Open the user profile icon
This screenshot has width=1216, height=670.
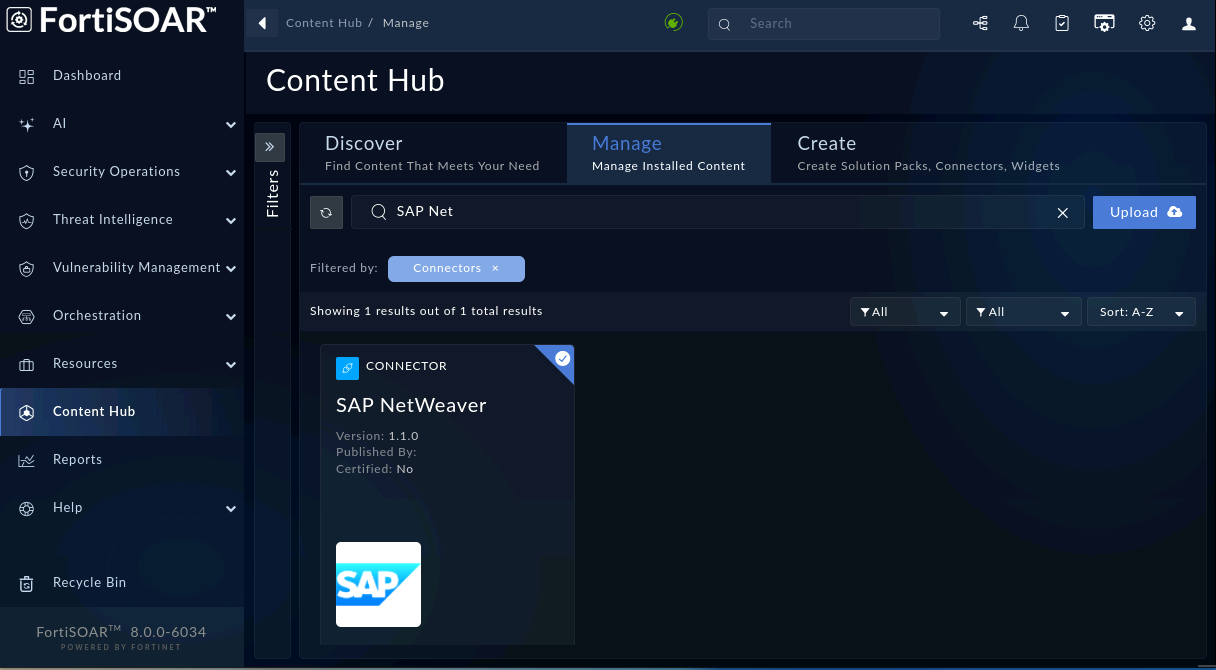(x=1189, y=23)
